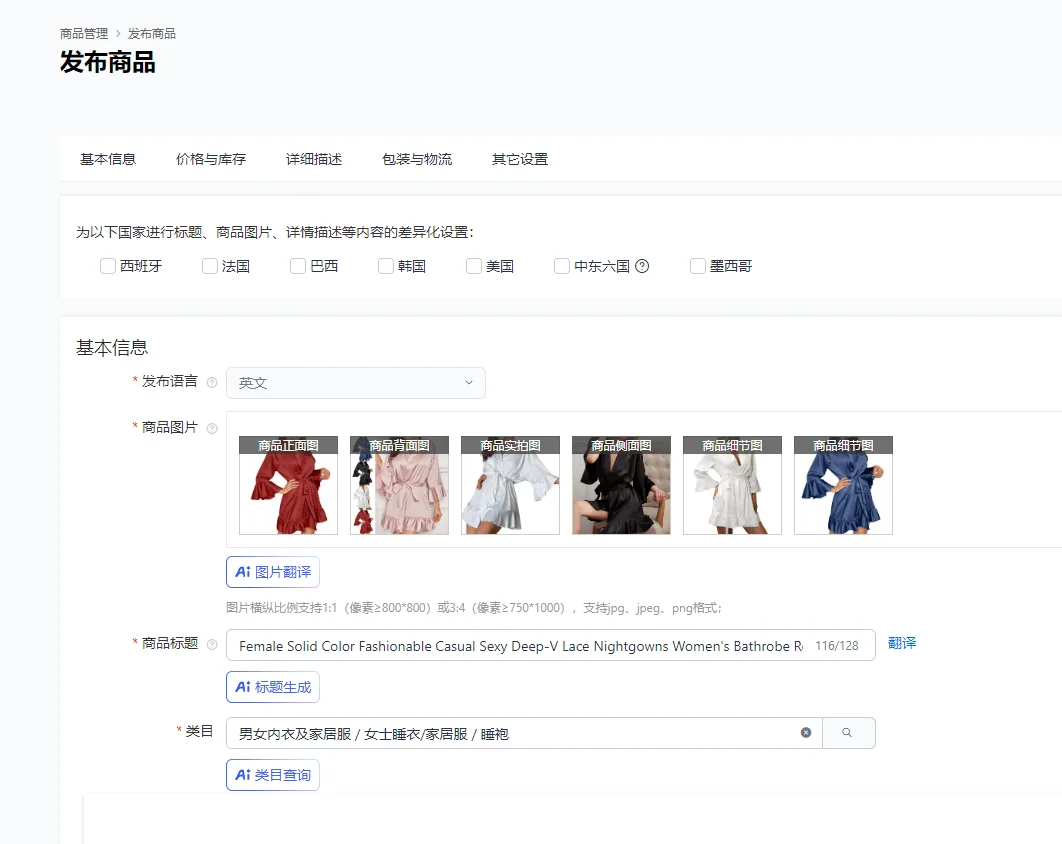
Task: Click help icon next to 发布语言
Action: click(x=211, y=382)
